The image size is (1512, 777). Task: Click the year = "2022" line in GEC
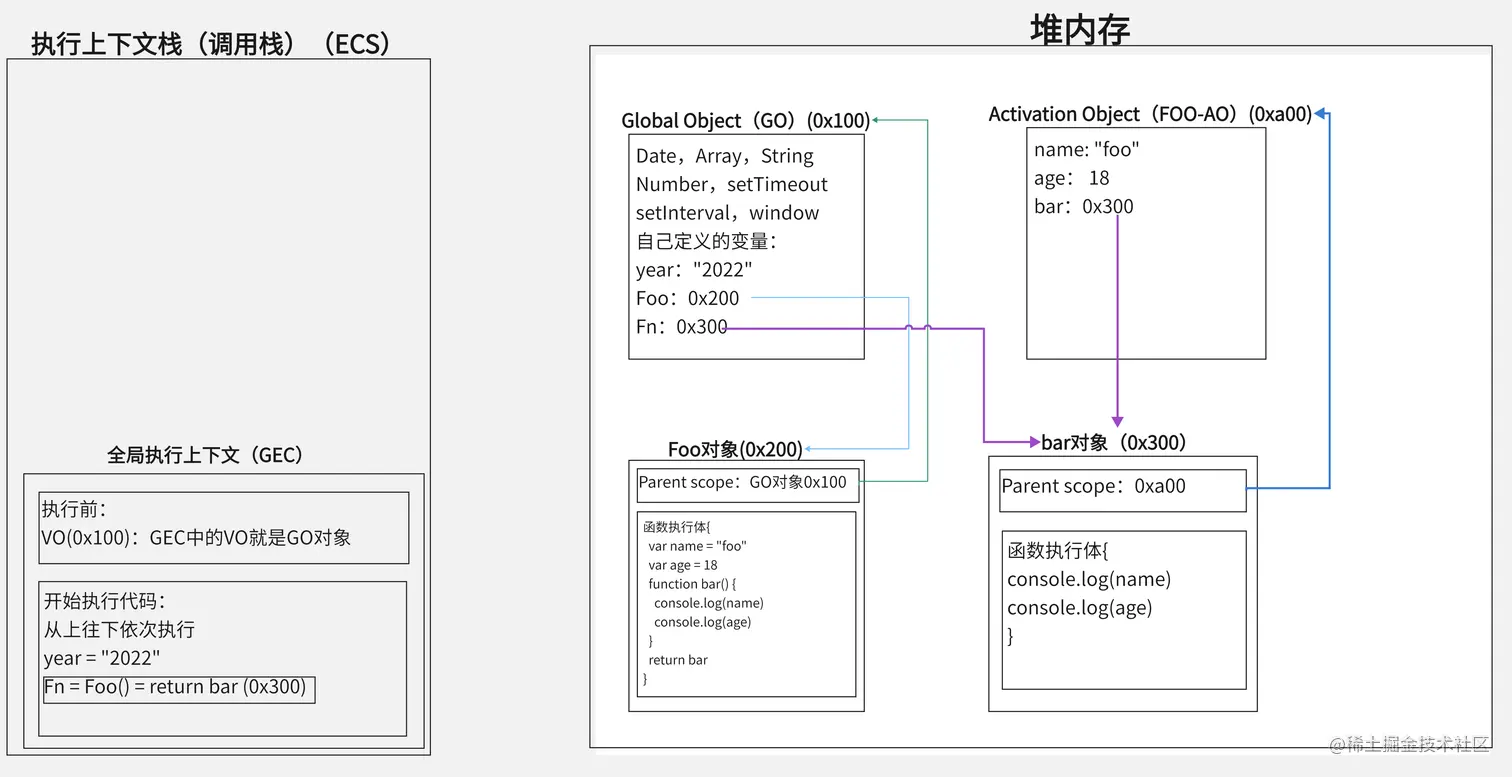pyautogui.click(x=83, y=658)
